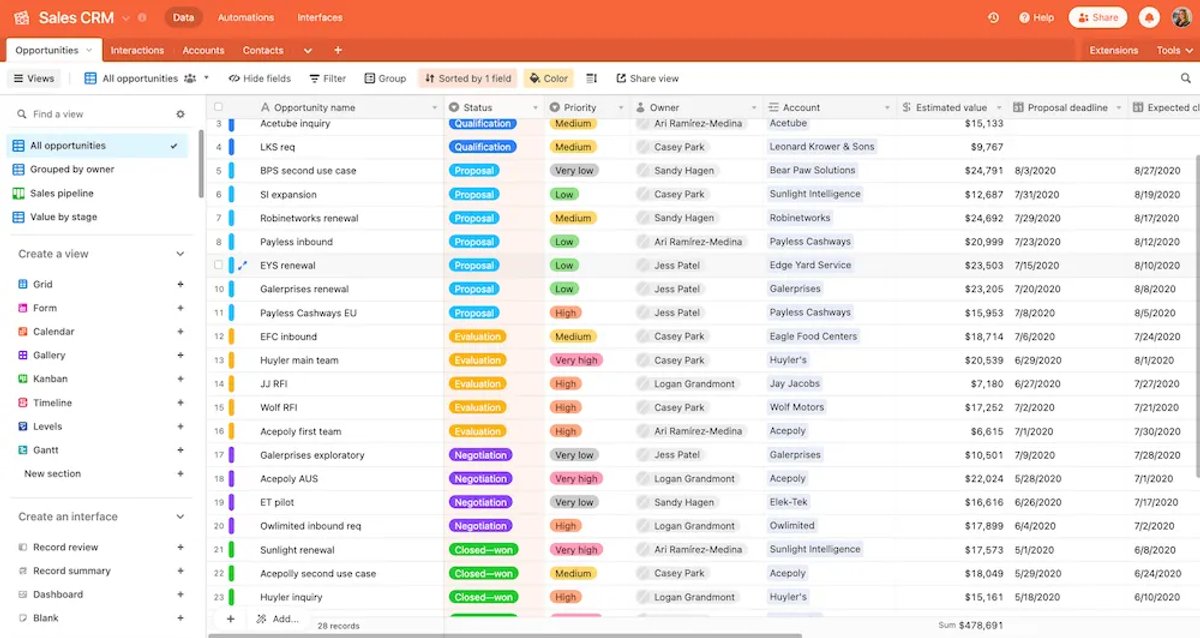Add a Grid view plus
The image size is (1200, 638).
pos(181,284)
